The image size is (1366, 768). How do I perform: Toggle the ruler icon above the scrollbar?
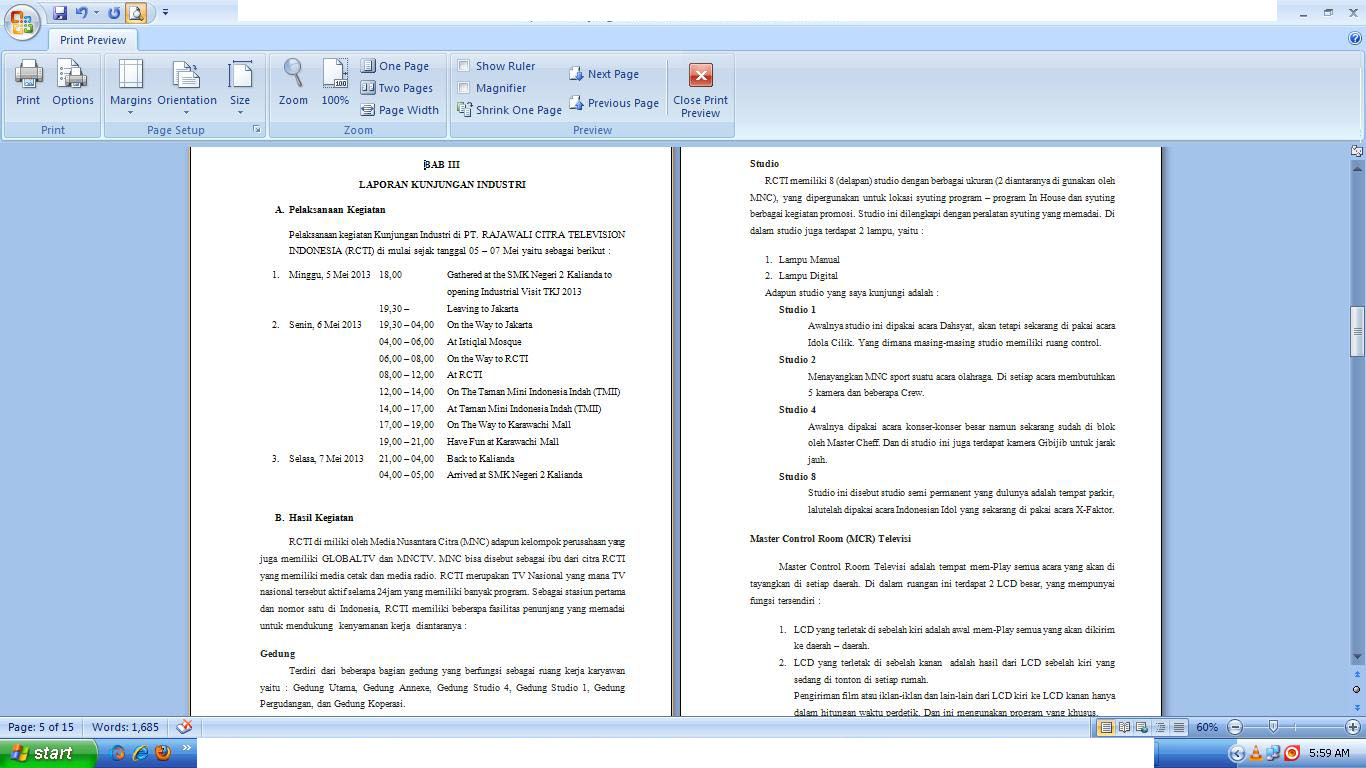[1357, 151]
